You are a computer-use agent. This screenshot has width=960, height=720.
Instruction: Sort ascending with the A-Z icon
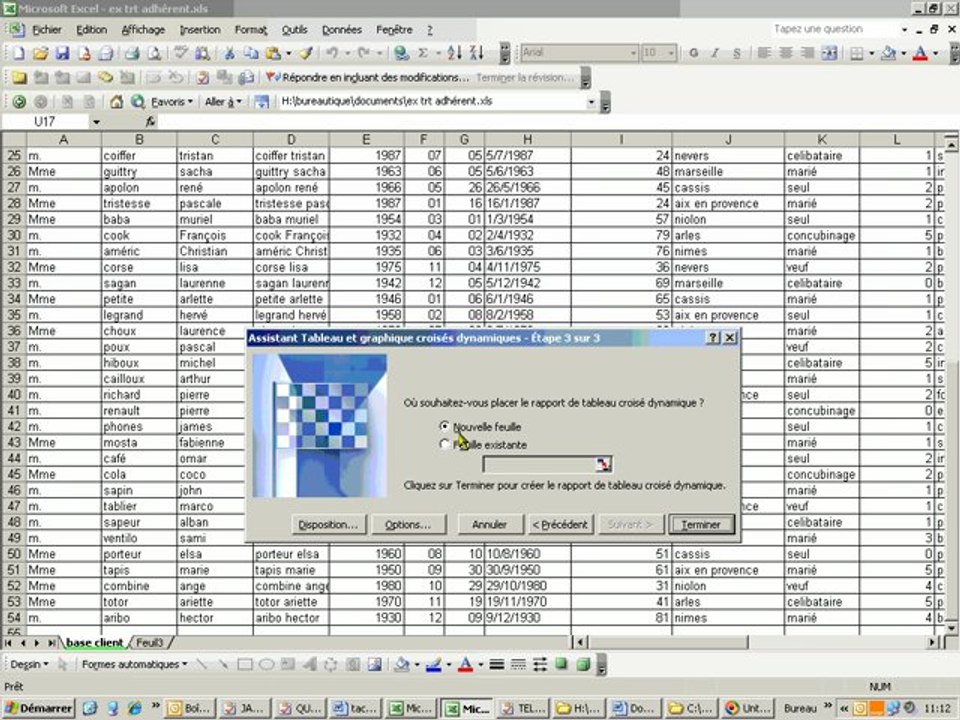tap(454, 53)
